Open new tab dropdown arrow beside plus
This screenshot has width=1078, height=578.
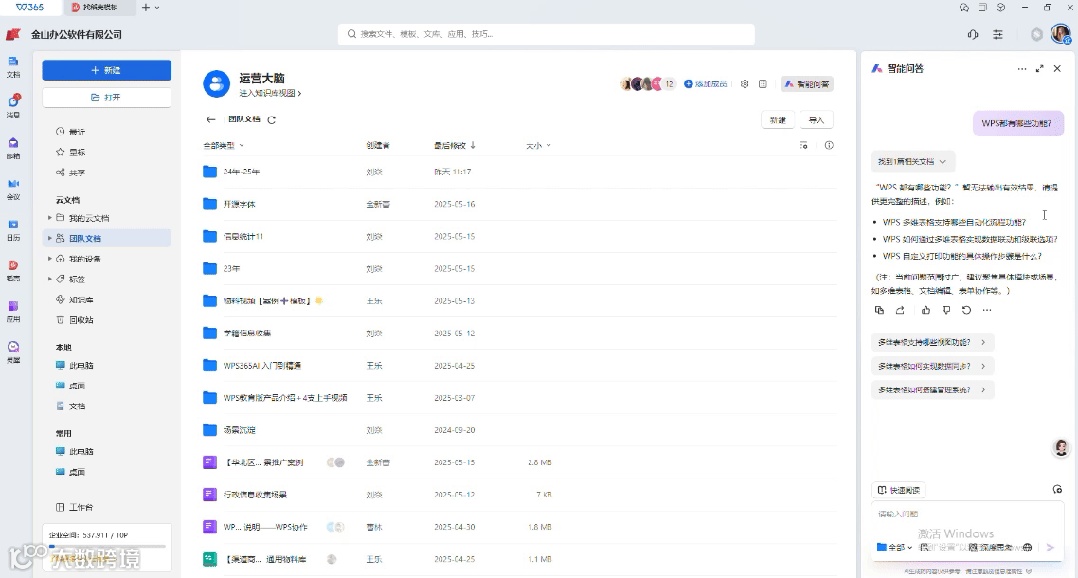[157, 8]
